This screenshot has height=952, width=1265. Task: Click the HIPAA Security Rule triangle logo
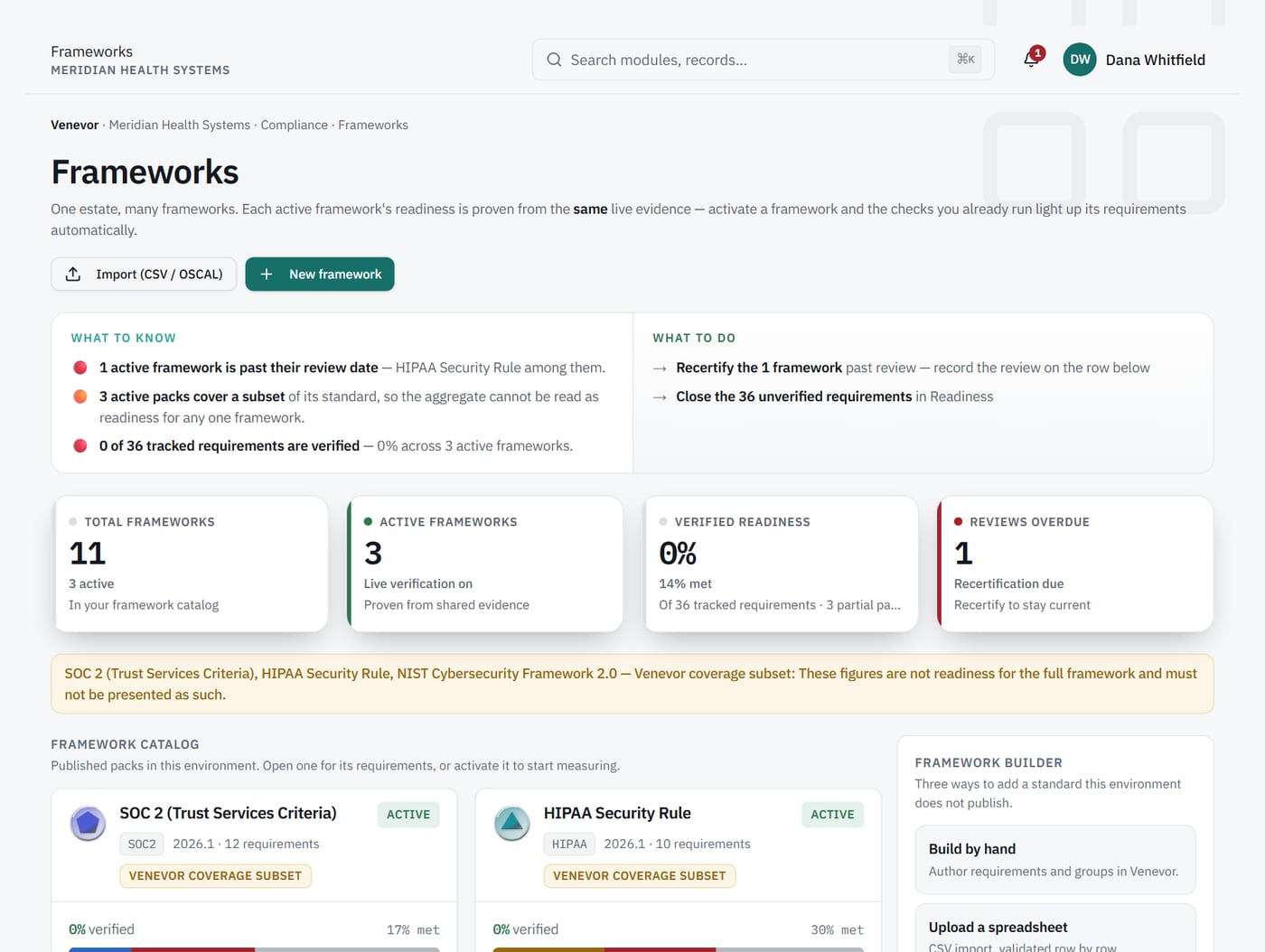[511, 823]
